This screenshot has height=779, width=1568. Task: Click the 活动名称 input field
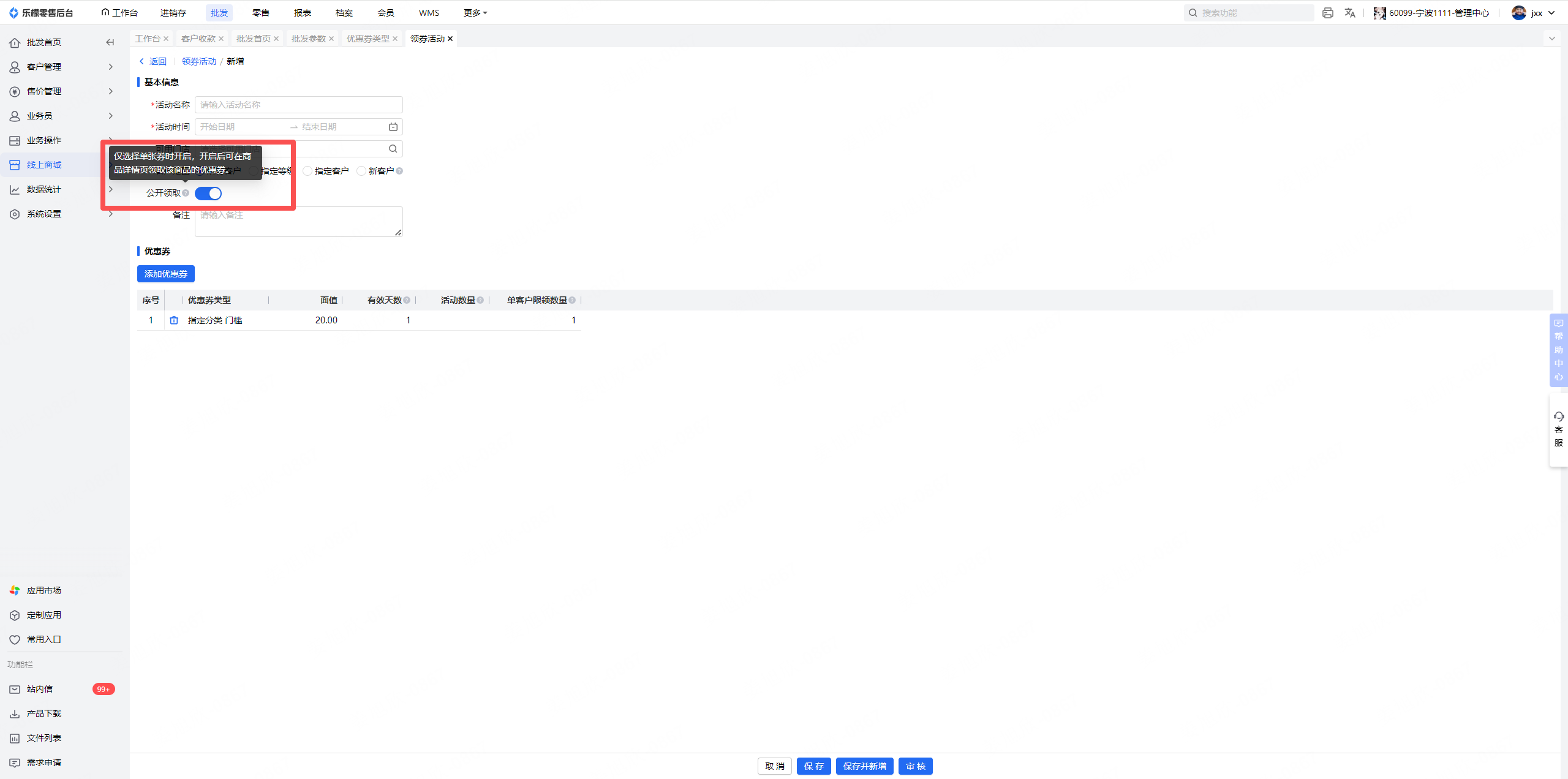(x=299, y=105)
